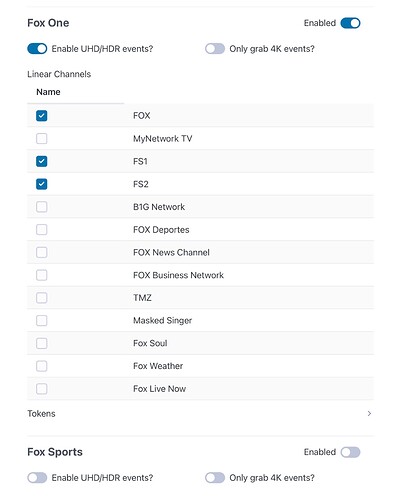Select the Fox Weather name
Viewport: 395px width, 500px height.
tap(158, 366)
